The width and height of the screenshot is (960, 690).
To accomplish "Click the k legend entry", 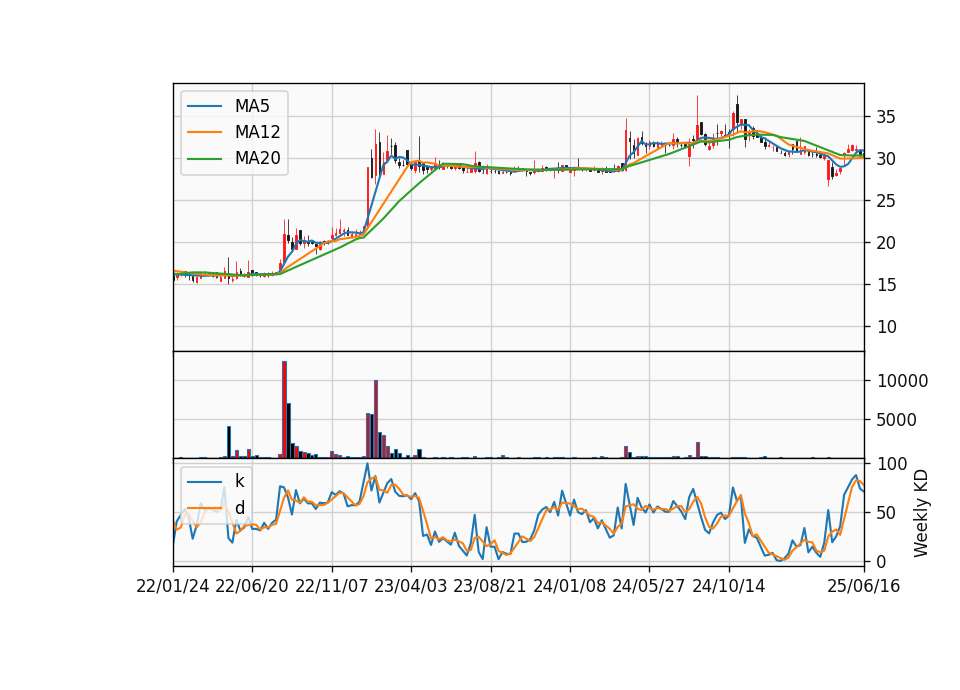I will point(216,481).
